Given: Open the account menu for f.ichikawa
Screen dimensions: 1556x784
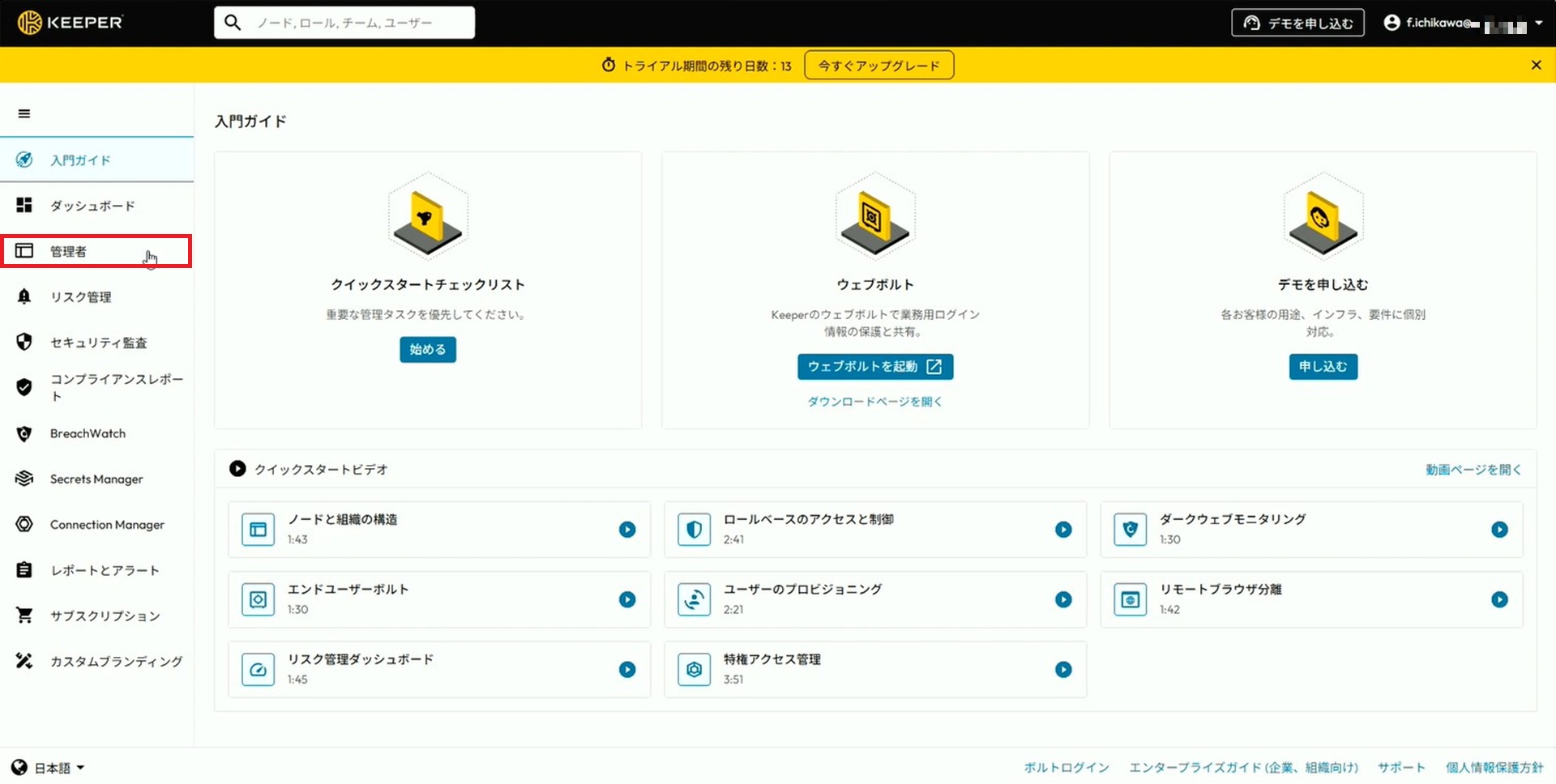Looking at the screenshot, I should pyautogui.click(x=1451, y=22).
